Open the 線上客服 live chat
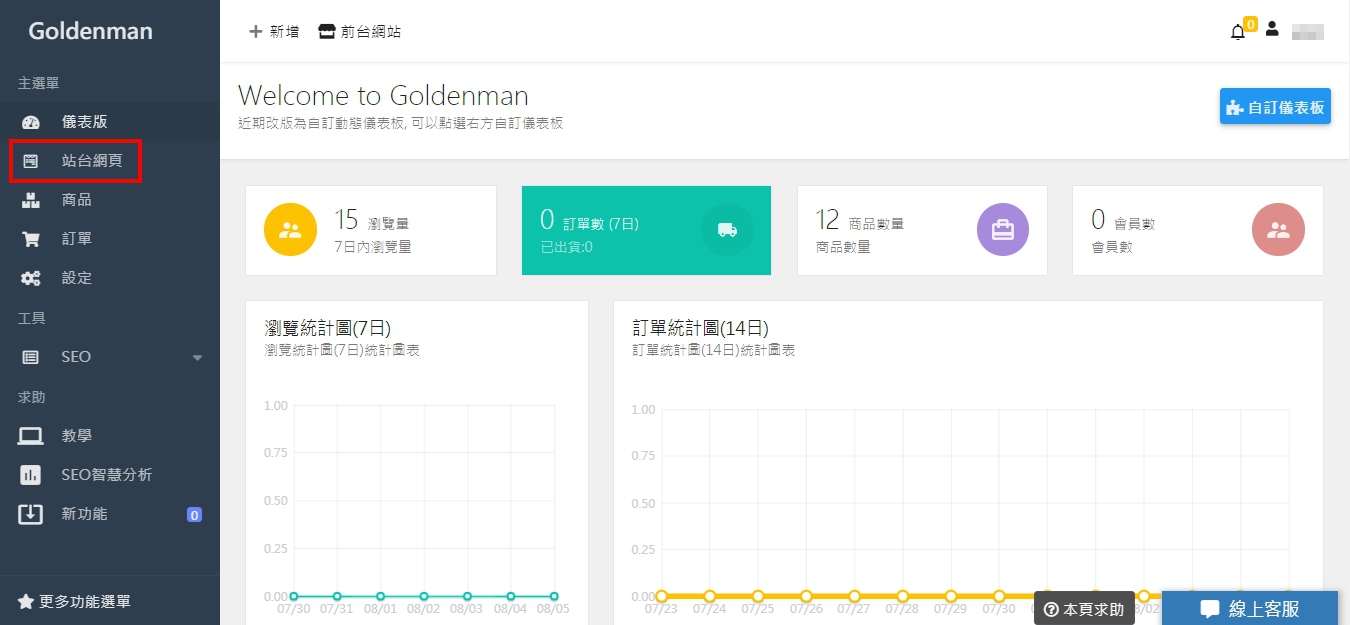1350x625 pixels. [1250, 609]
